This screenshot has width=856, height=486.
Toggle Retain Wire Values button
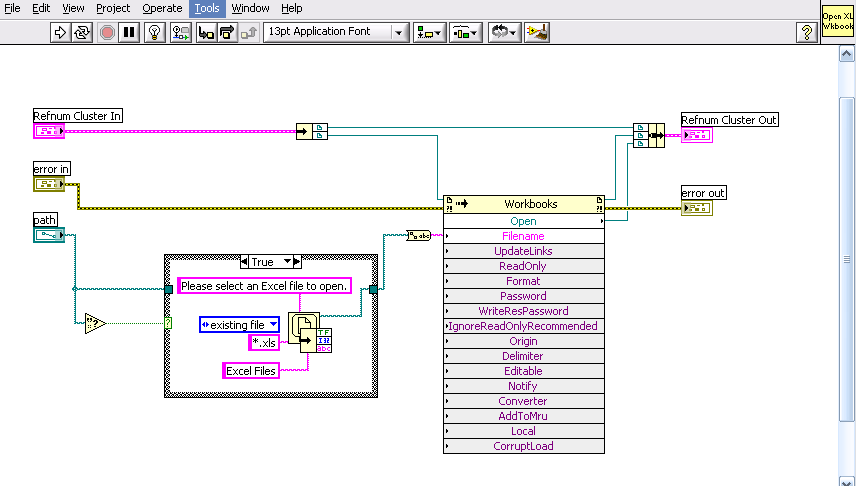181,33
